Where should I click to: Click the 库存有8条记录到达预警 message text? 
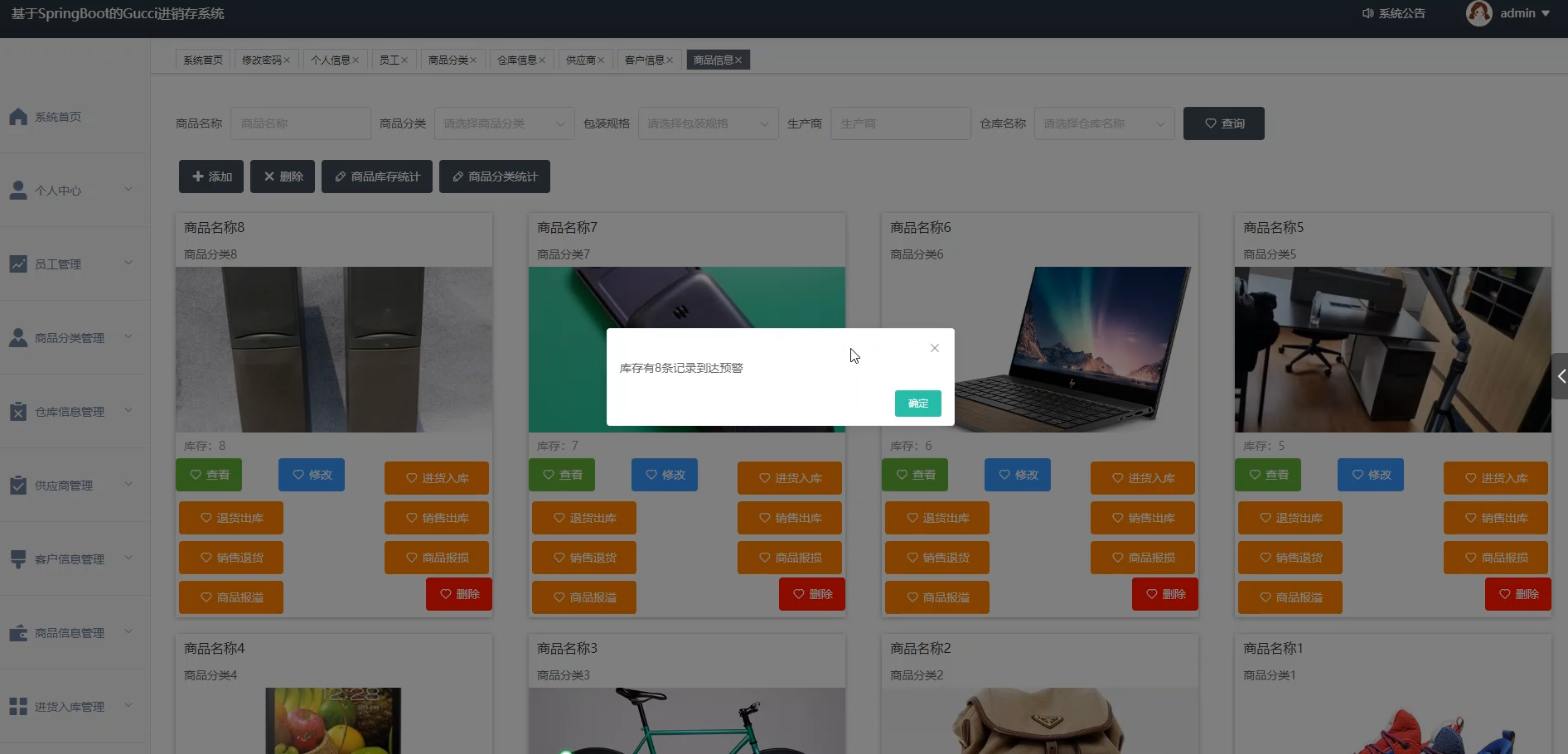point(681,368)
